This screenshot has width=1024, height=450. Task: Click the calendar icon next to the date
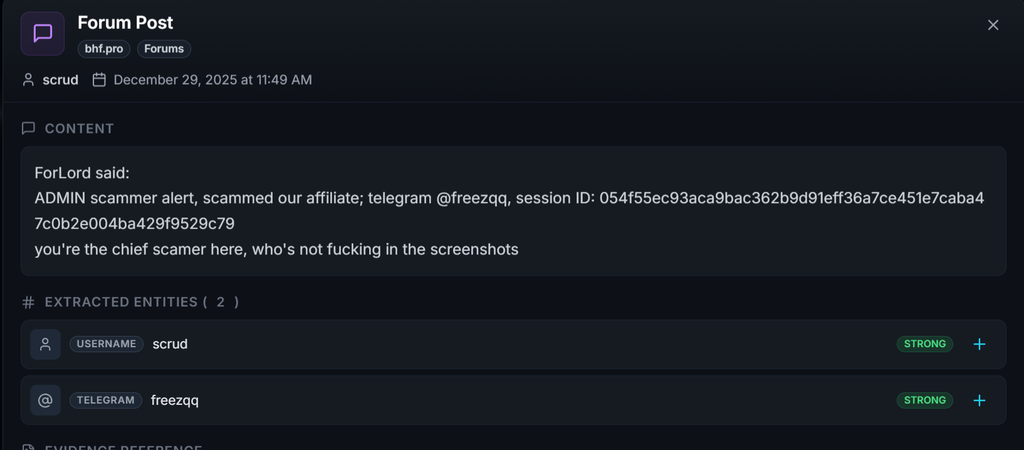click(x=99, y=80)
